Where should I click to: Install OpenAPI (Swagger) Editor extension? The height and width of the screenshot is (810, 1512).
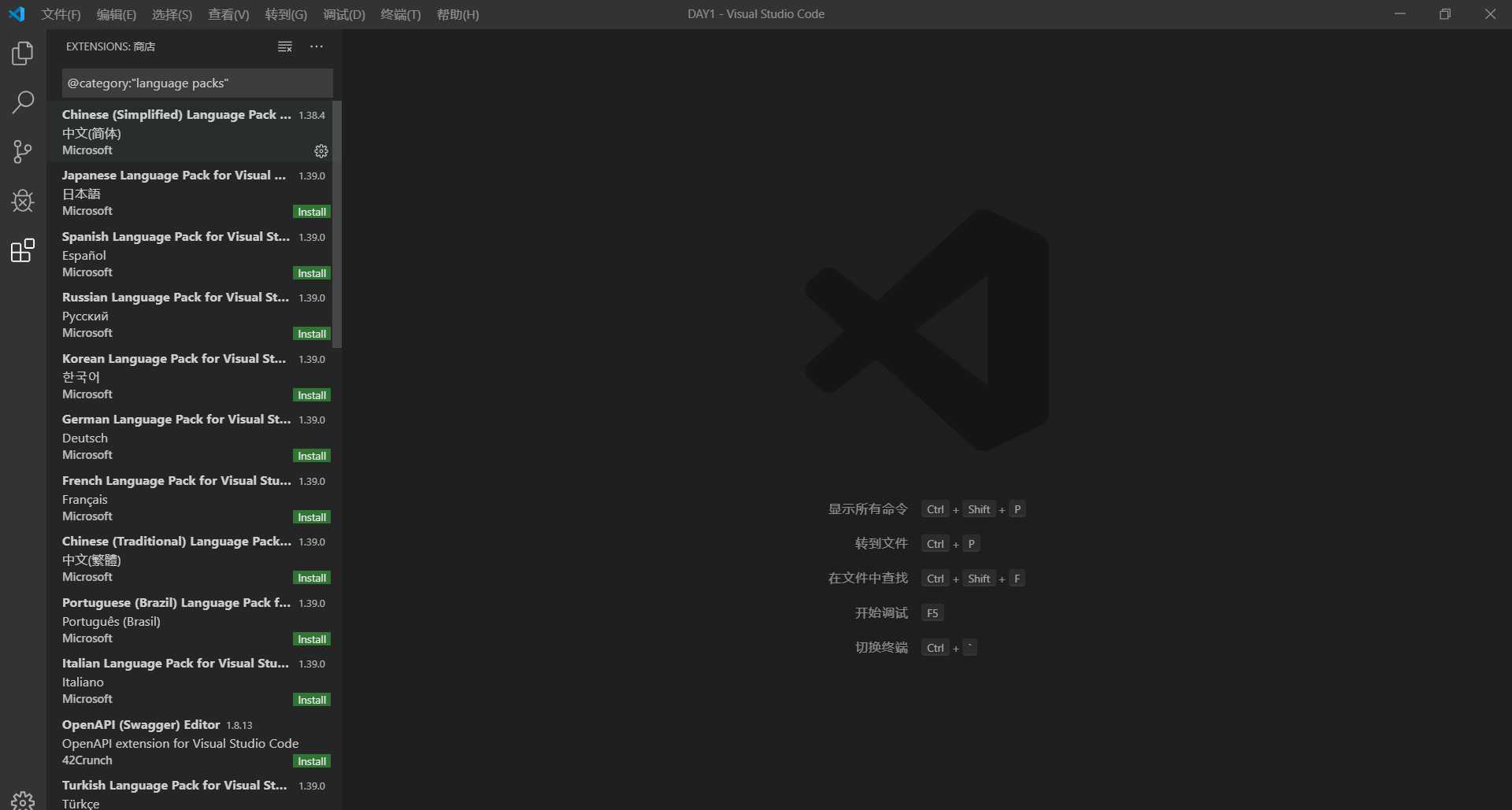(312, 761)
